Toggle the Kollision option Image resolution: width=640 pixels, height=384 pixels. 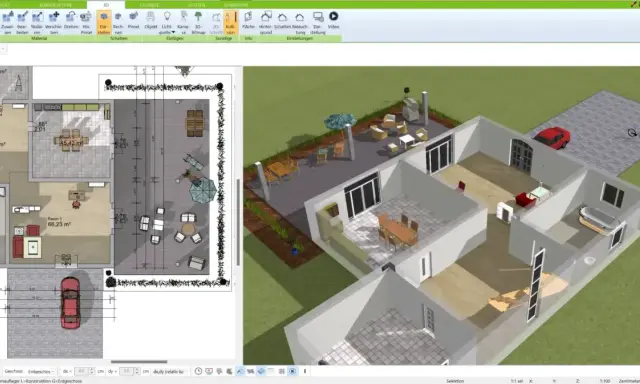pyautogui.click(x=231, y=22)
